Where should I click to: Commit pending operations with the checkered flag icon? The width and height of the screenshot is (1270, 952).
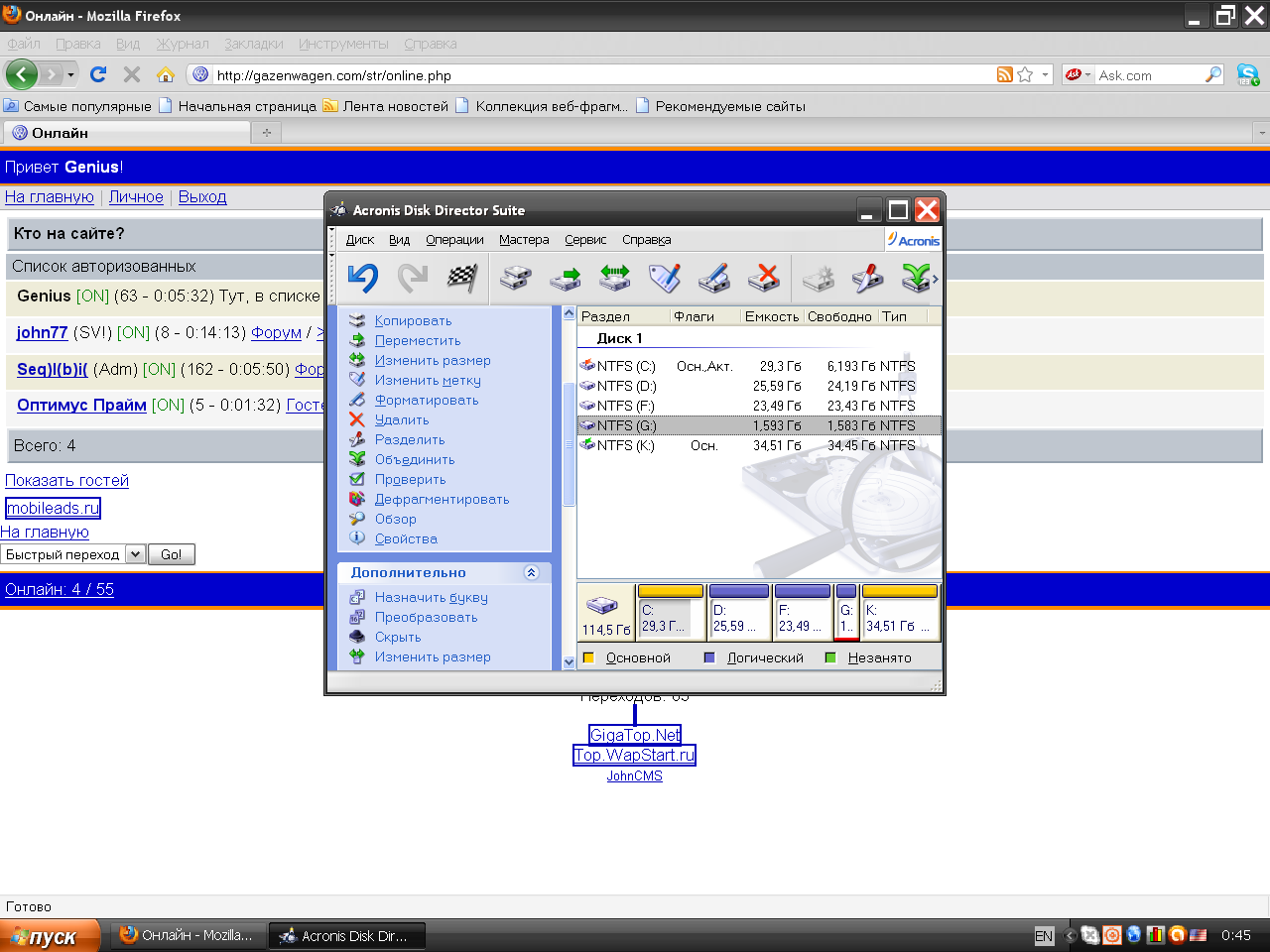coord(462,278)
